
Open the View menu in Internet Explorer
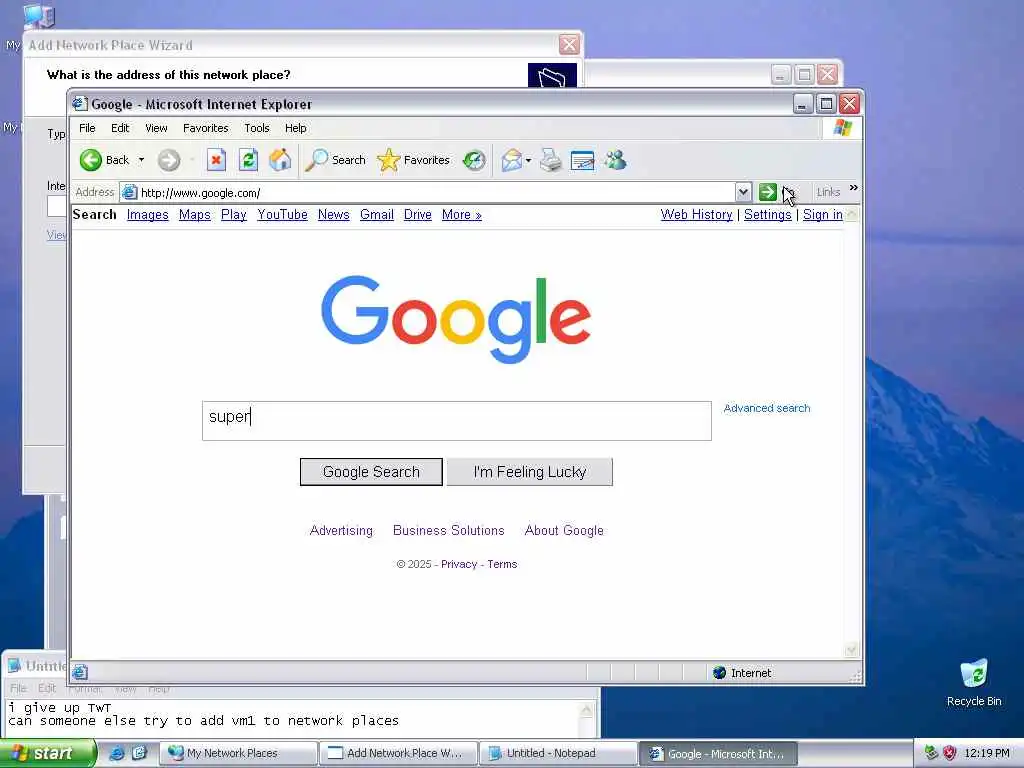click(x=156, y=128)
